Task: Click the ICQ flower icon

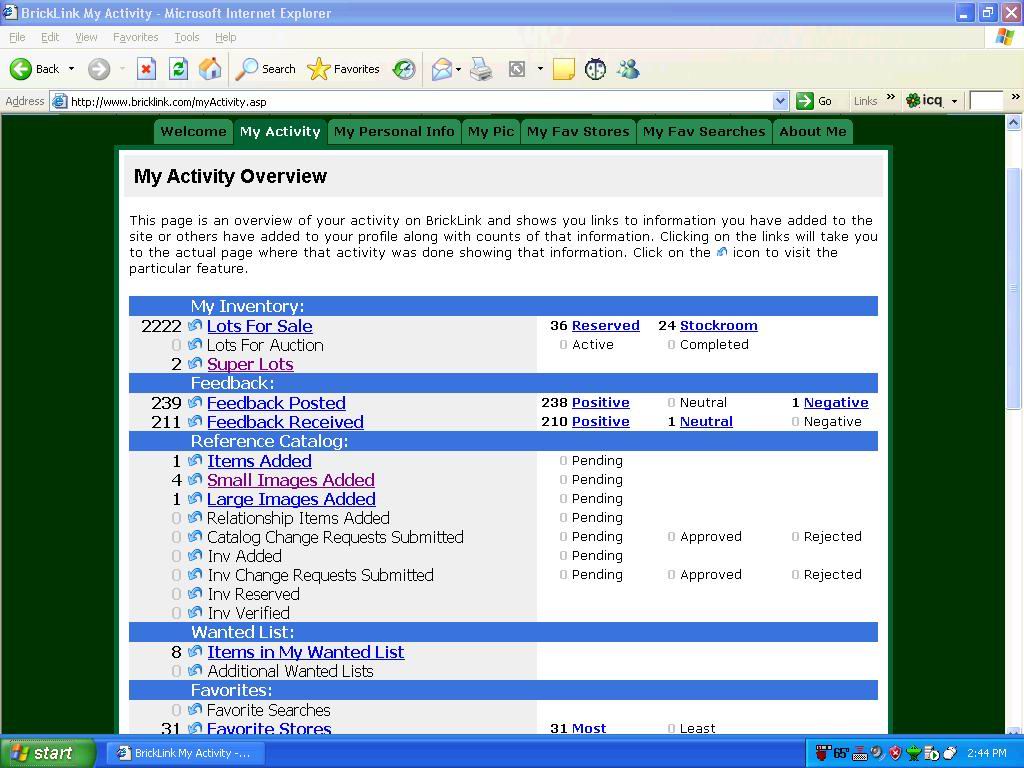Action: [x=913, y=101]
